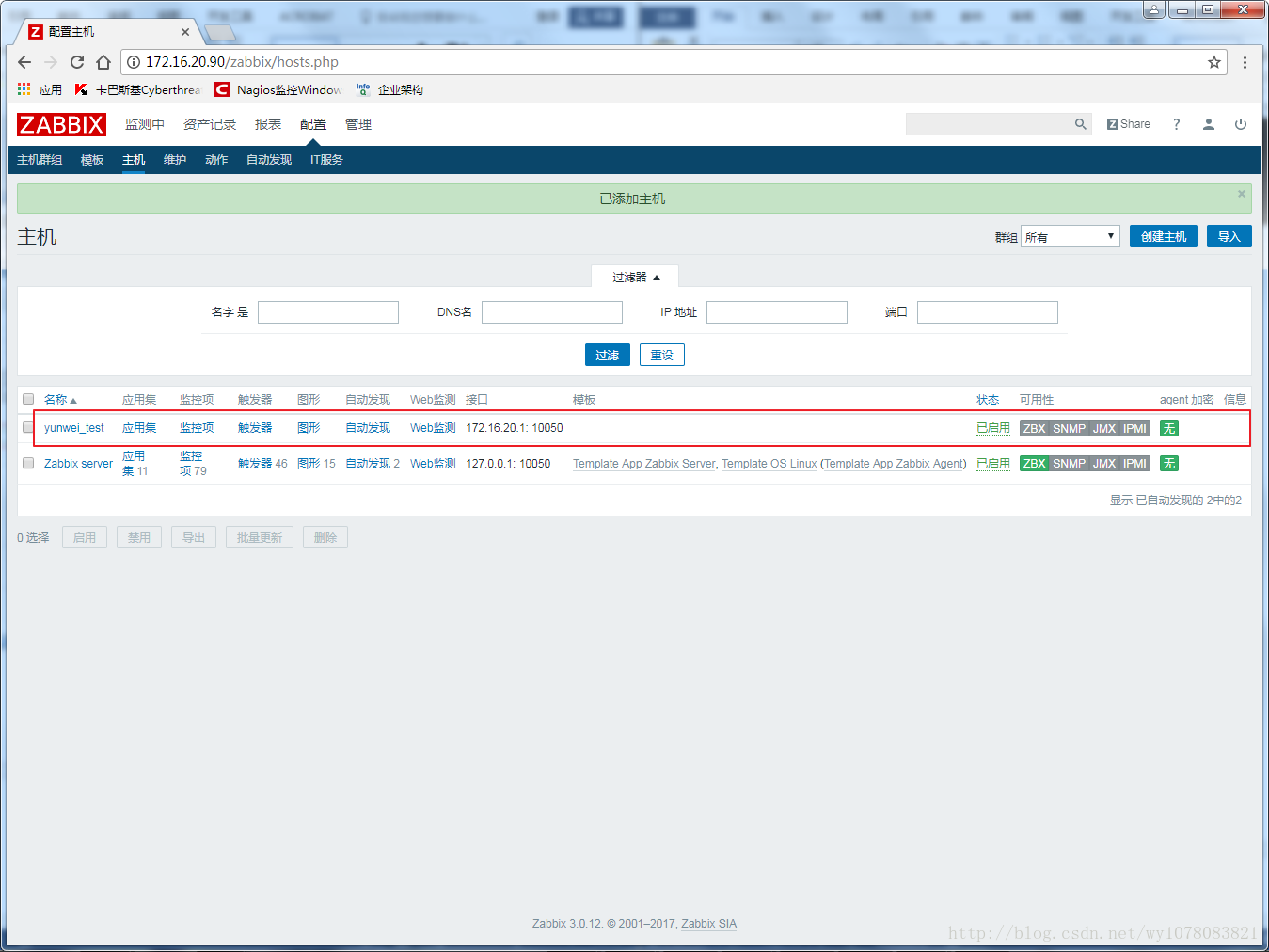Click the 导入 button
Image resolution: width=1269 pixels, height=952 pixels.
point(1229,236)
